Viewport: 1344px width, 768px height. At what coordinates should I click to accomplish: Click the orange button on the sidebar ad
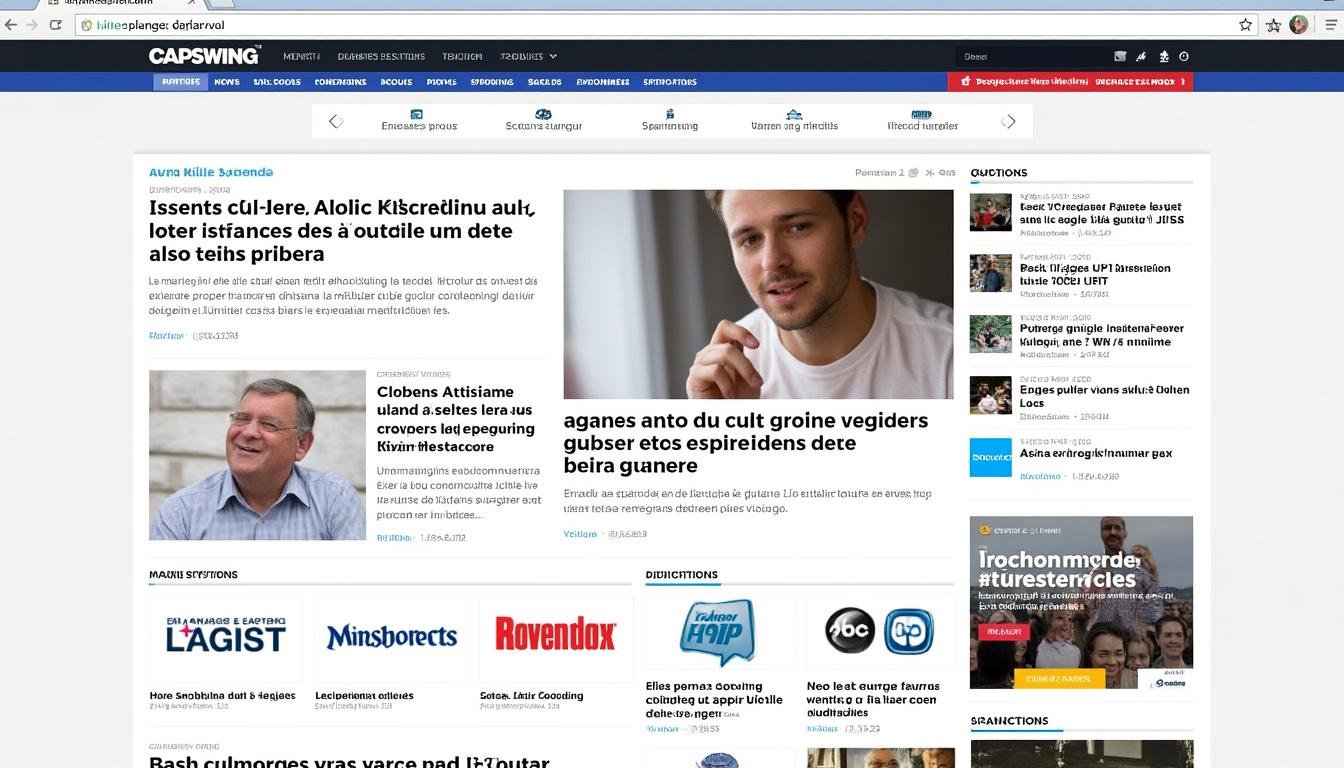tap(1059, 678)
